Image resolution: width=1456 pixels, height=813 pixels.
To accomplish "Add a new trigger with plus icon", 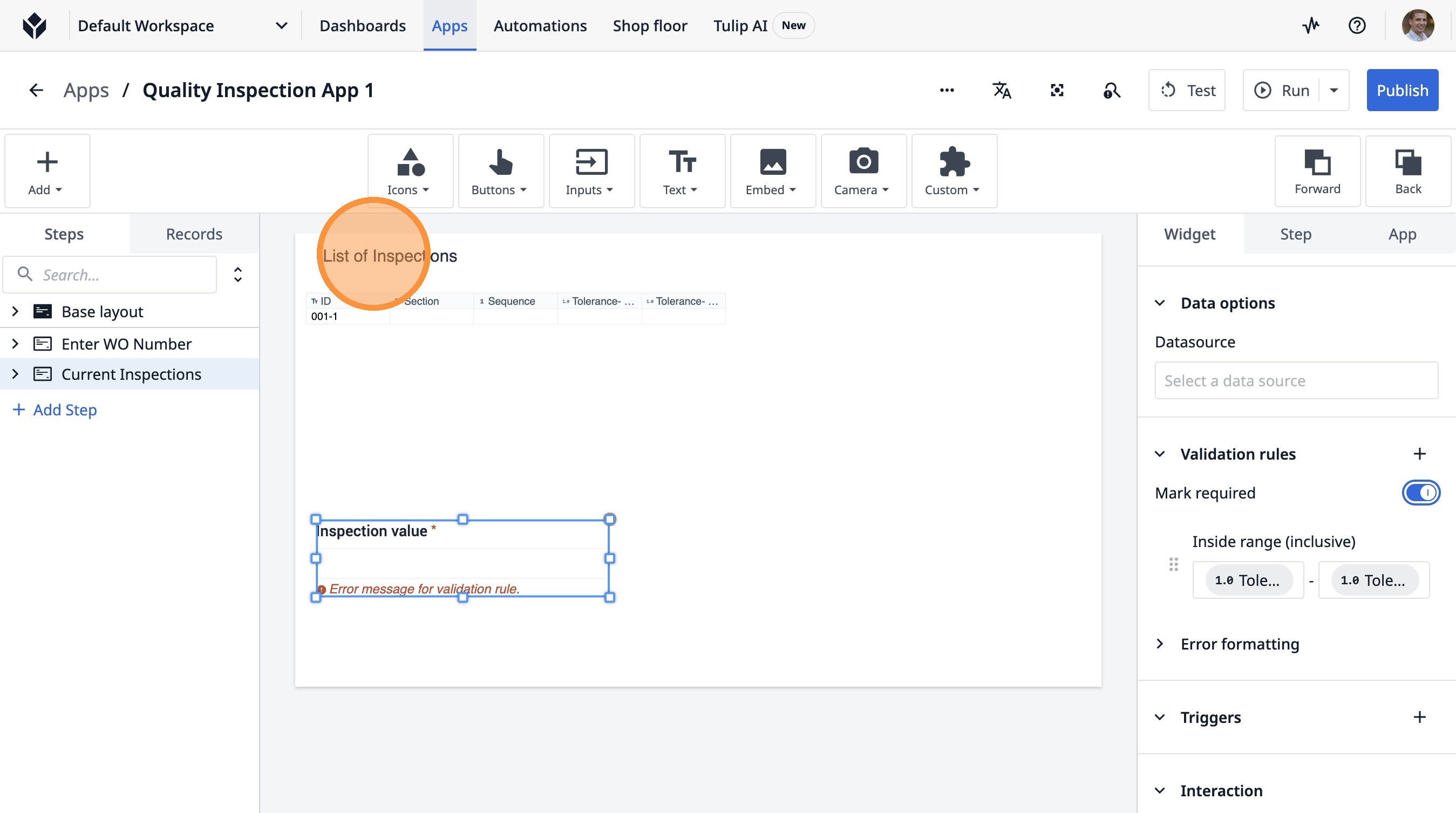I will pos(1419,717).
